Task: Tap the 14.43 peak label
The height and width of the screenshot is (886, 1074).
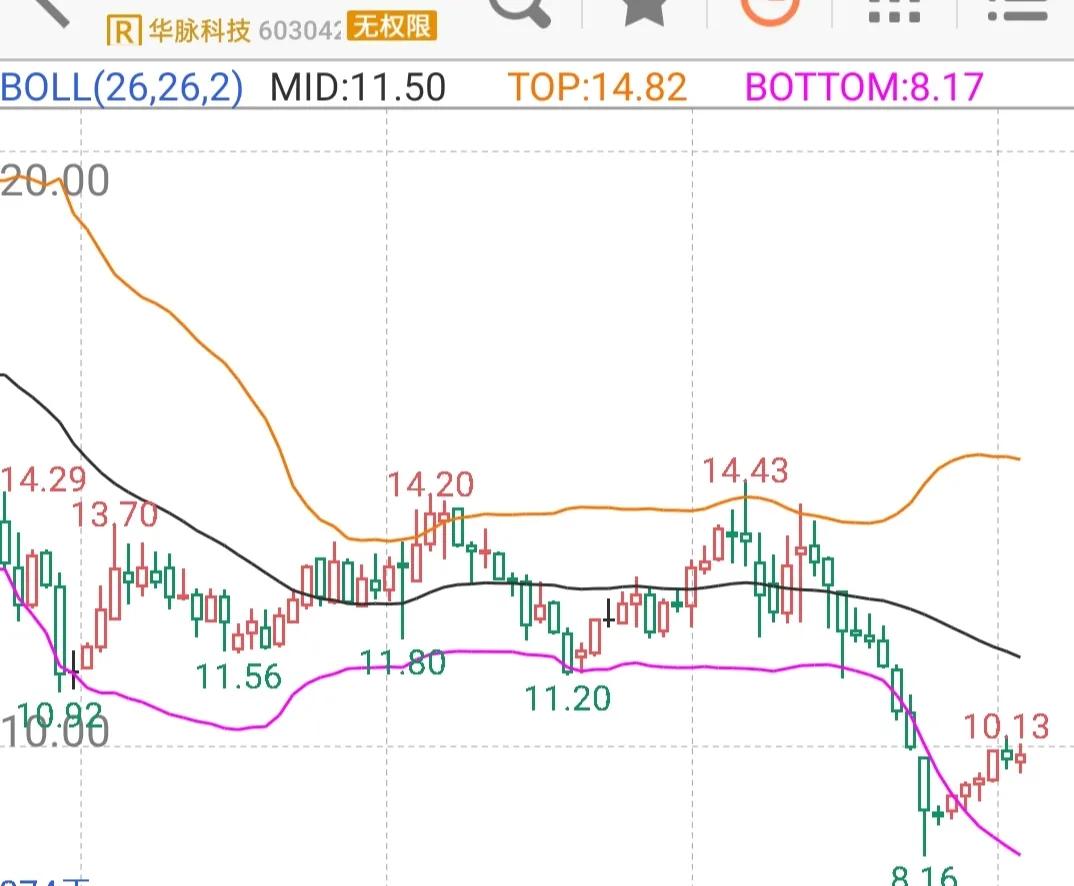Action: pyautogui.click(x=746, y=470)
